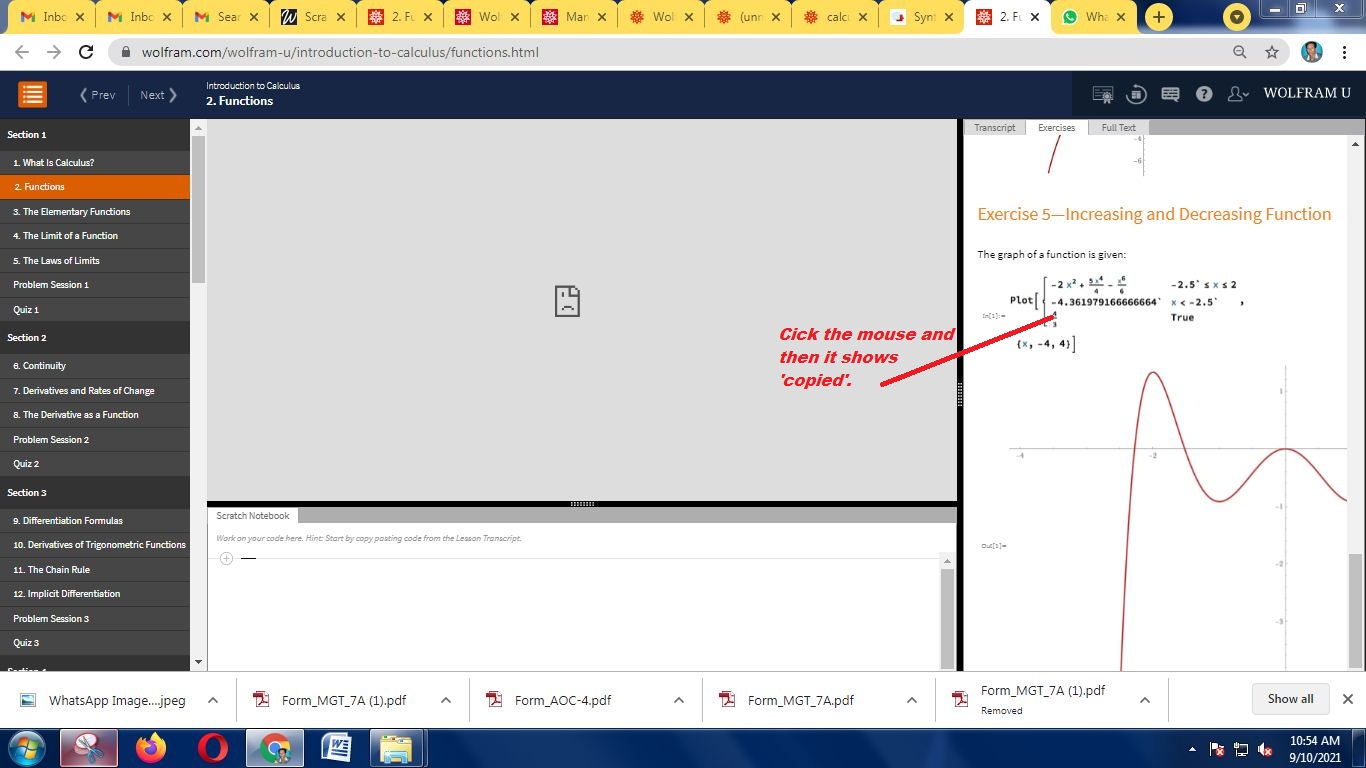Open lesson 5. The Laws of Limits
The image size is (1366, 768).
point(95,261)
